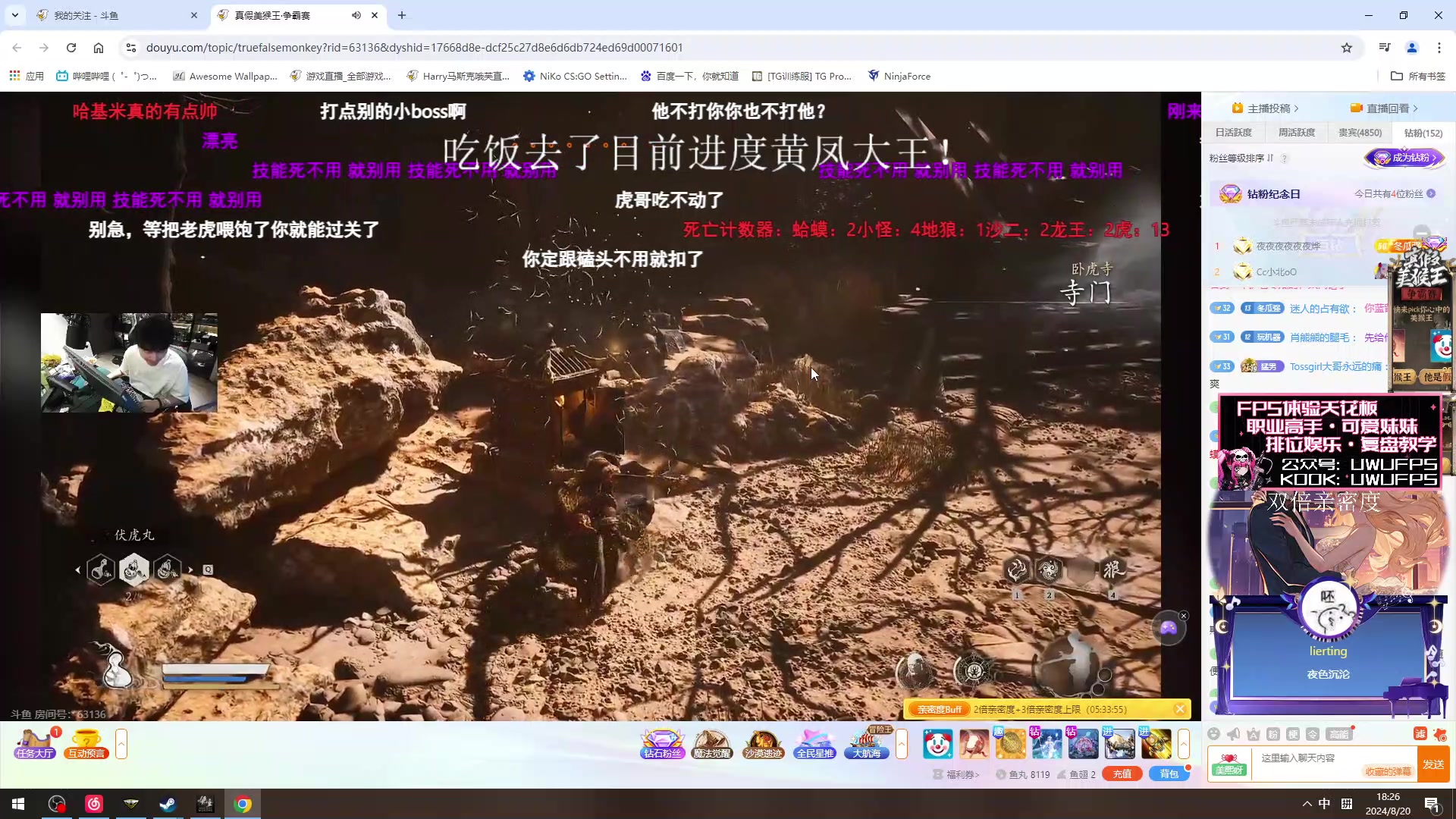The height and width of the screenshot is (819, 1456).
Task: Open the 收藏的弹幕 saved danmaku button
Action: coord(1388,772)
